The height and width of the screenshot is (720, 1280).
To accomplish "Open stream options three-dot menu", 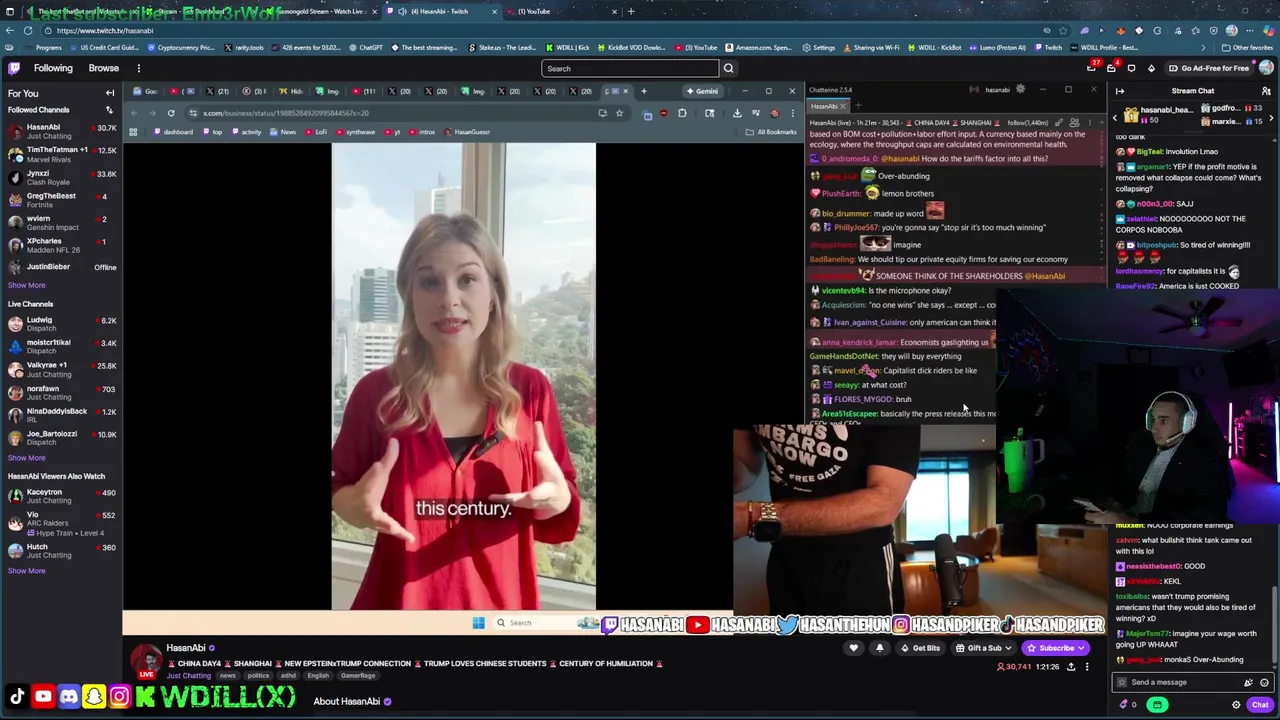I will [1087, 666].
